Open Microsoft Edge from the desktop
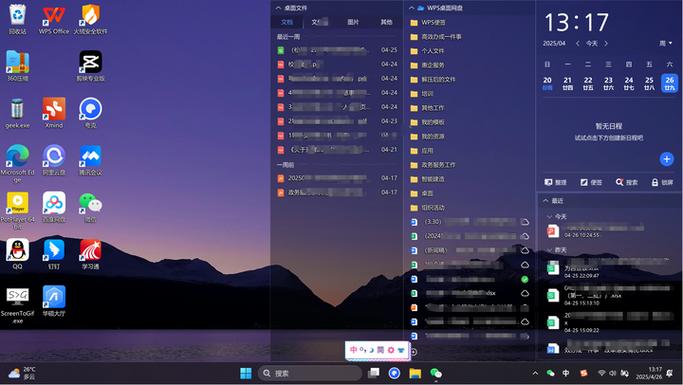The height and width of the screenshot is (385, 683). click(x=17, y=163)
